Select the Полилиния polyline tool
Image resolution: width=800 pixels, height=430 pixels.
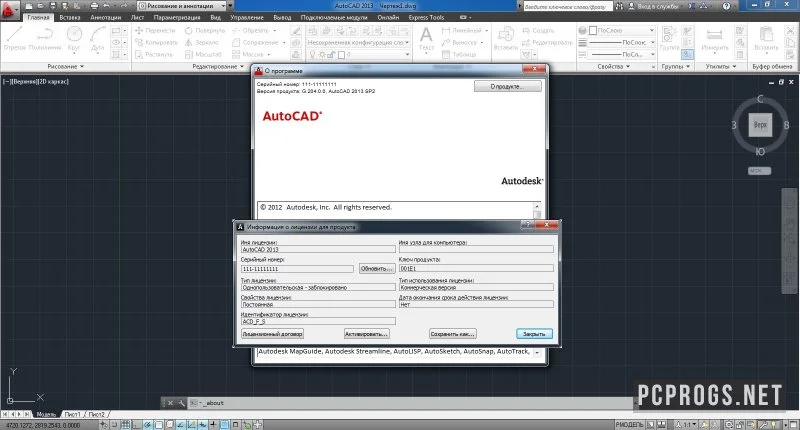coord(45,39)
